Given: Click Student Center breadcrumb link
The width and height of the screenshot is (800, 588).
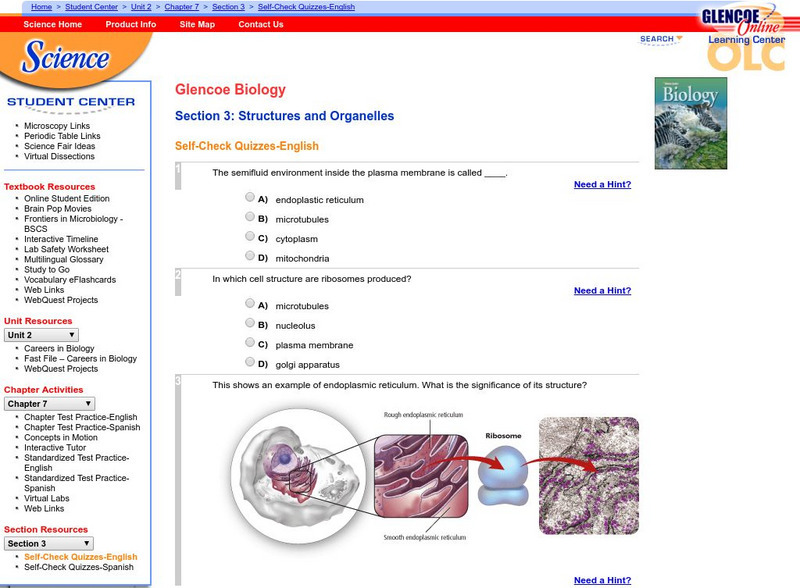Looking at the screenshot, I should tap(91, 7).
